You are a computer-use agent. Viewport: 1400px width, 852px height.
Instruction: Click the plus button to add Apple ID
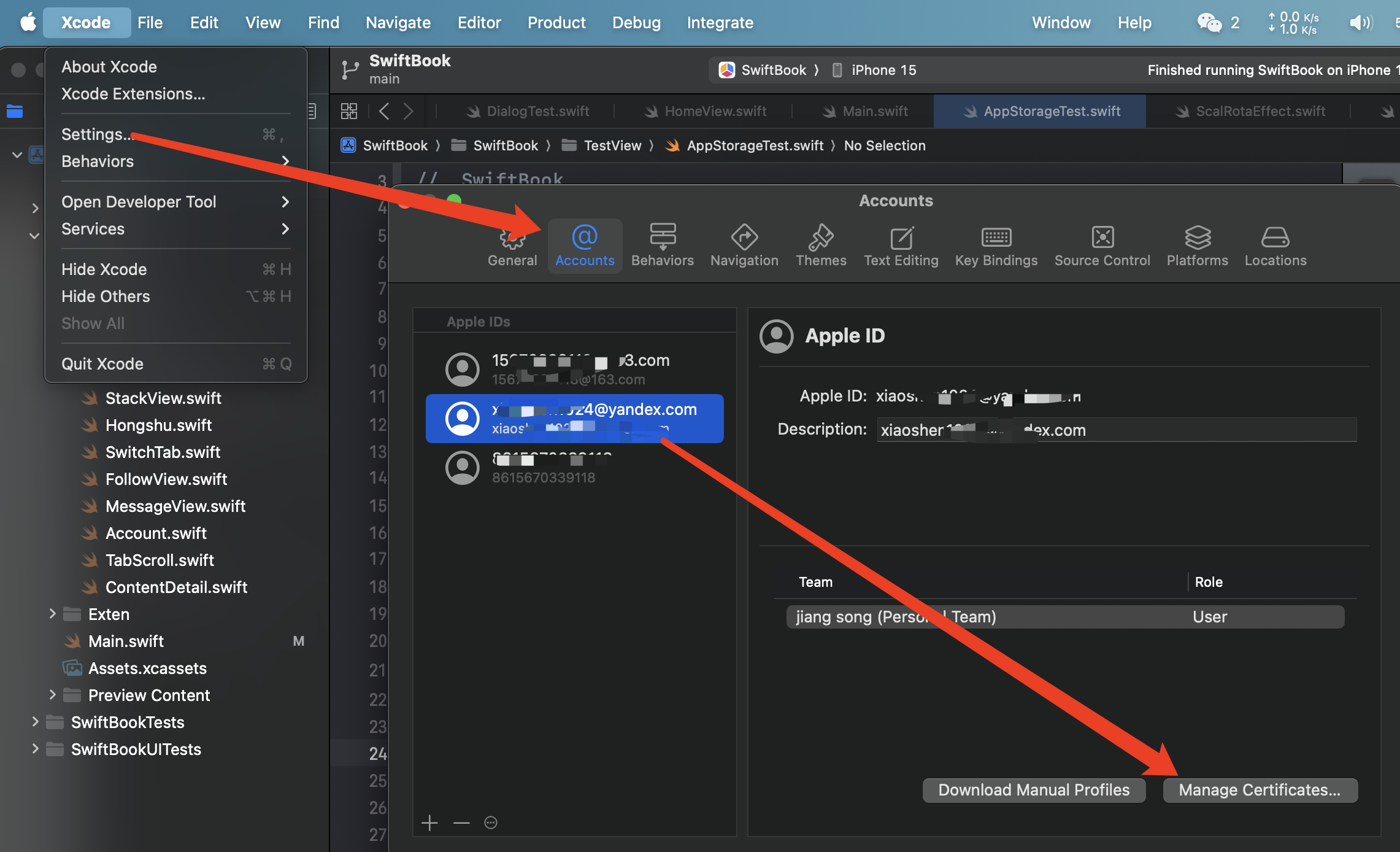429,823
